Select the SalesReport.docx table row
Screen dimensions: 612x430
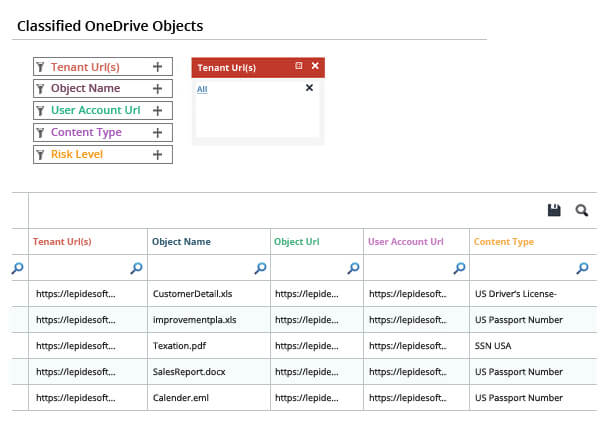point(190,372)
